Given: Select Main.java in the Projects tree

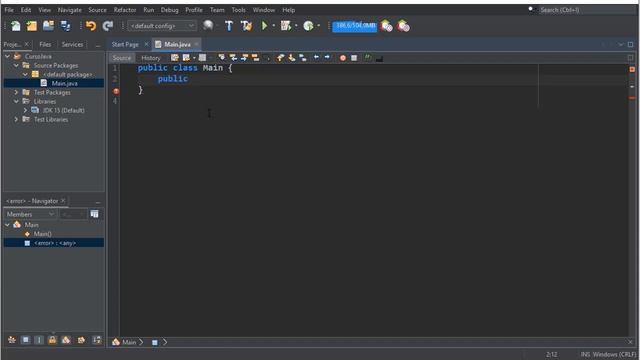Looking at the screenshot, I should tap(64, 83).
